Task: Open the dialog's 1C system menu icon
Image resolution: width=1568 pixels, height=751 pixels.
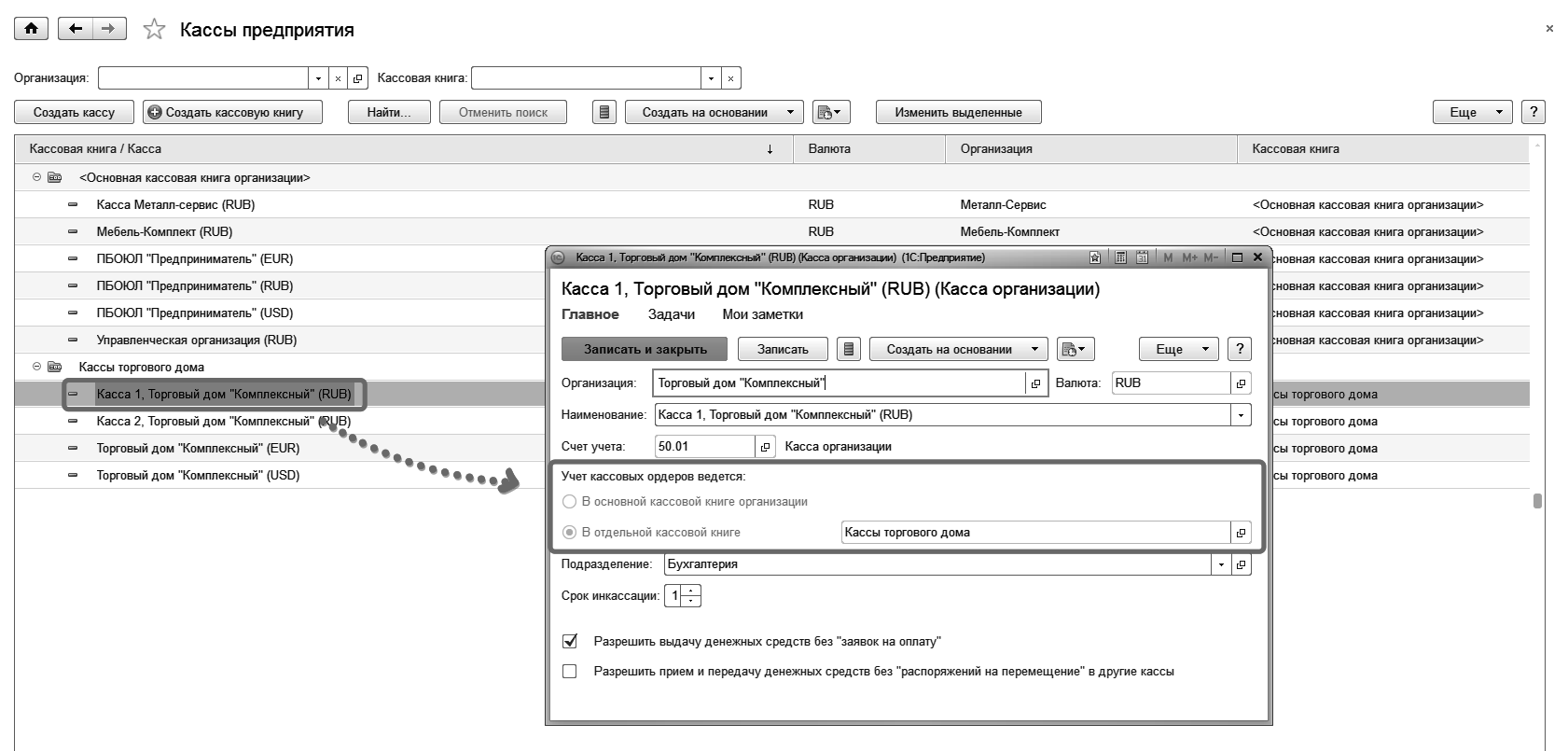Action: pos(558,257)
